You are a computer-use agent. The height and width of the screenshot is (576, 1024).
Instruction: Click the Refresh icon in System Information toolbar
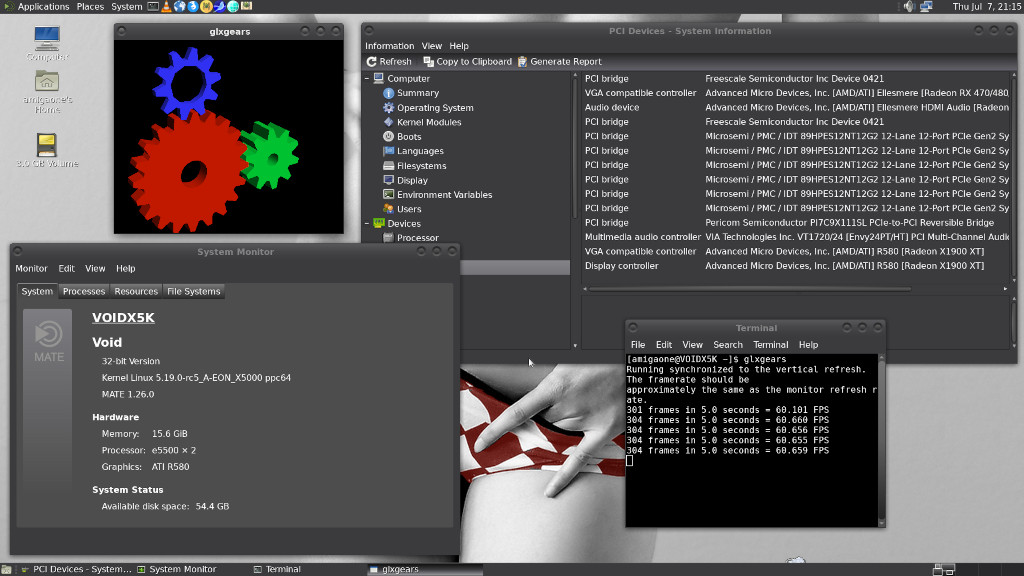tap(372, 61)
